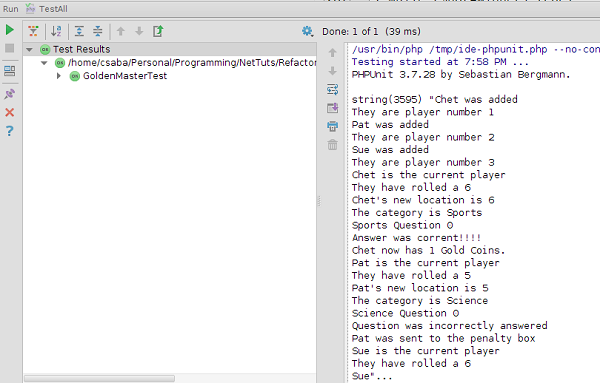Click 'The category is Sports' line
Screen dimensions: 600x383
pos(417,213)
